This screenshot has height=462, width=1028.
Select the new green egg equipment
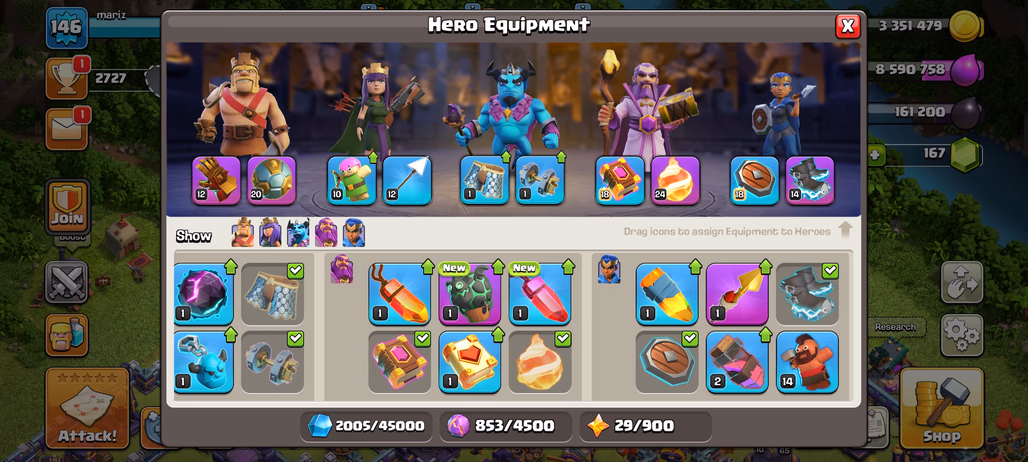click(469, 294)
